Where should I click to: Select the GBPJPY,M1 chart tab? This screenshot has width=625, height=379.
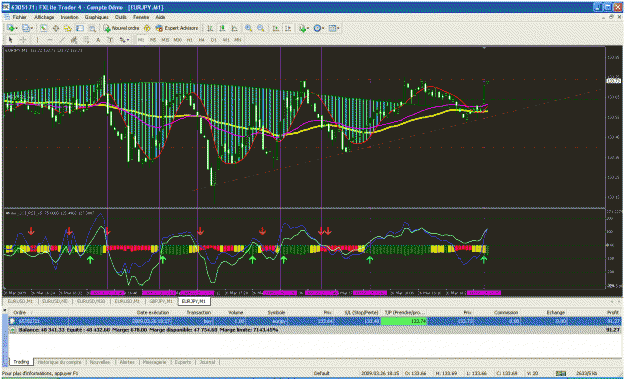[161, 302]
